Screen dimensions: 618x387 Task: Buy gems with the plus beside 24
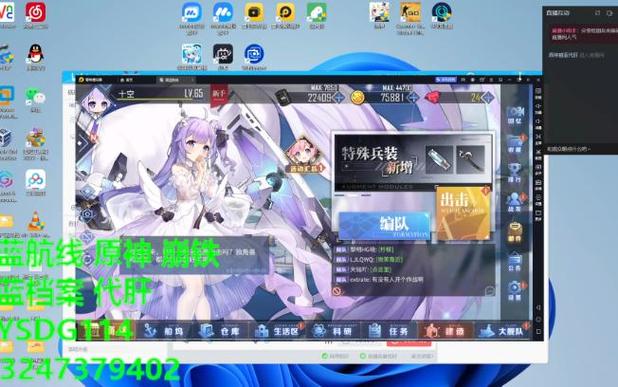coord(488,97)
